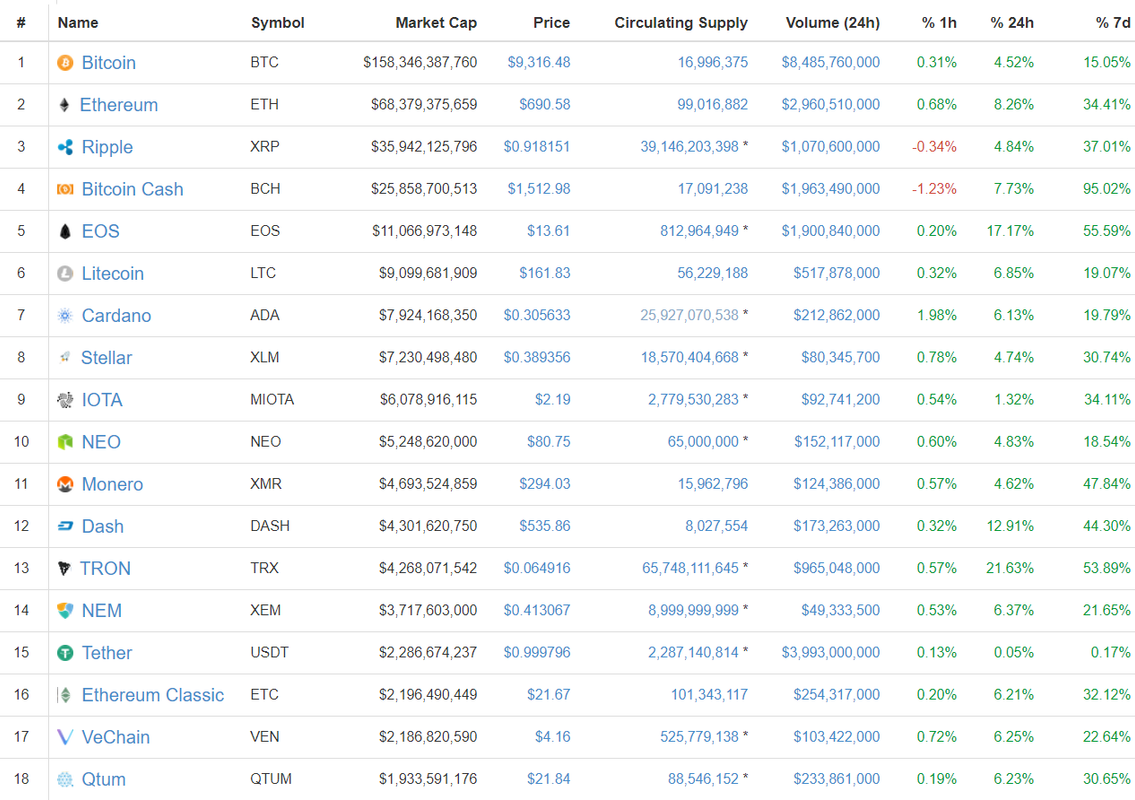Click the Monero logo icon
The height and width of the screenshot is (800, 1135).
pyautogui.click(x=65, y=484)
